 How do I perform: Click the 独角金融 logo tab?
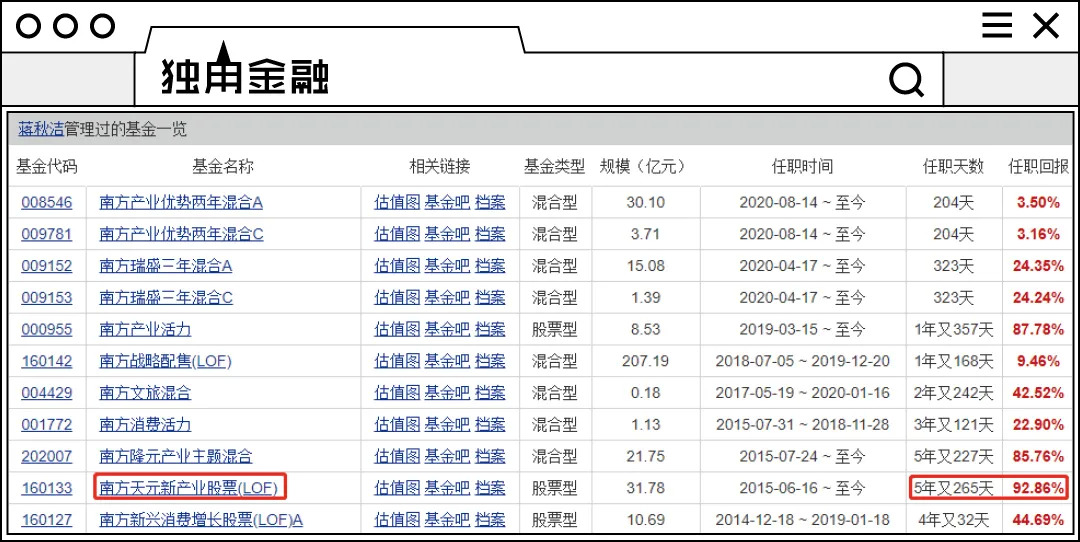click(245, 76)
